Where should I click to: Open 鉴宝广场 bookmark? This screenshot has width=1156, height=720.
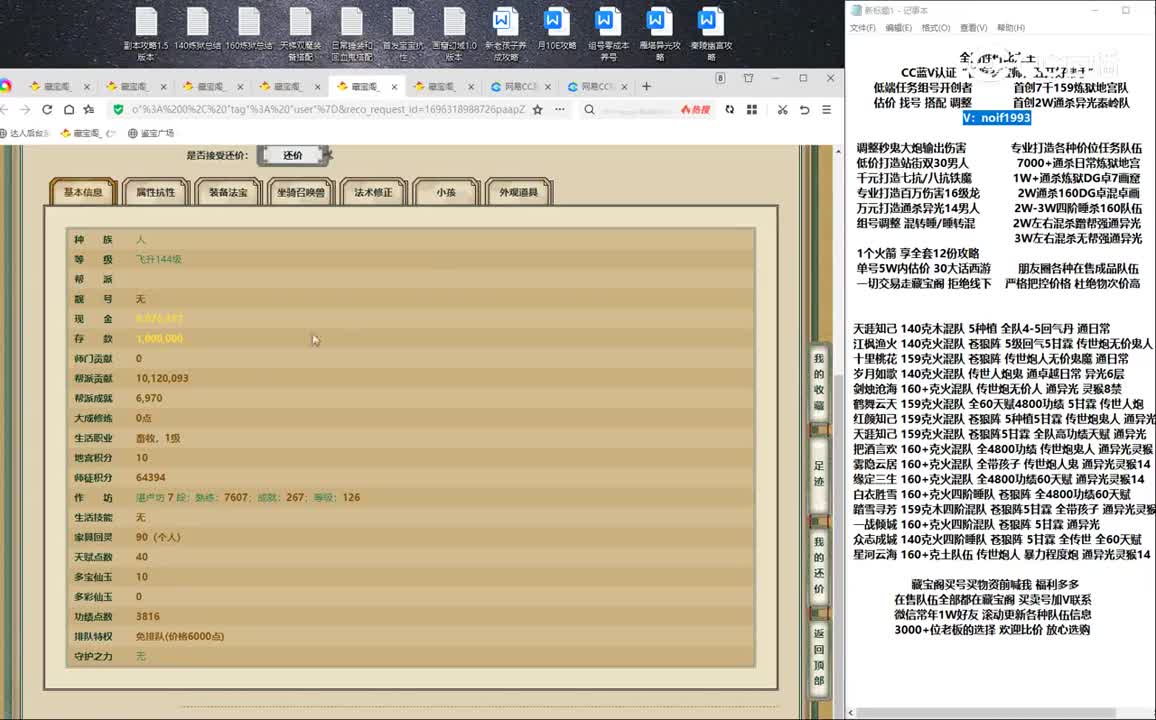click(x=151, y=133)
